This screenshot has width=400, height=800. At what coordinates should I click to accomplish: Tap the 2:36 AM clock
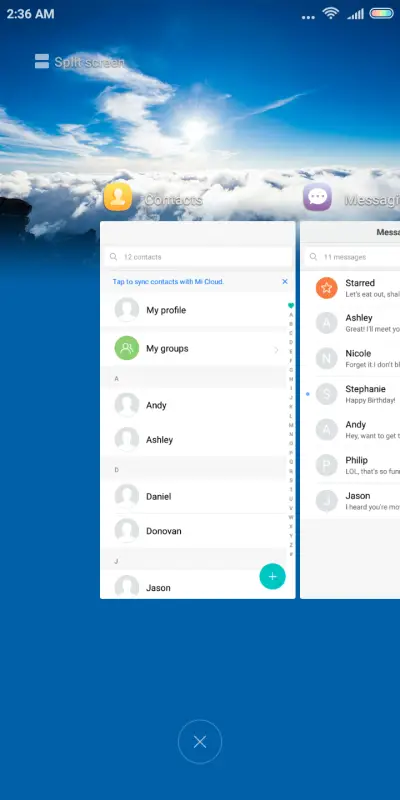pyautogui.click(x=30, y=14)
